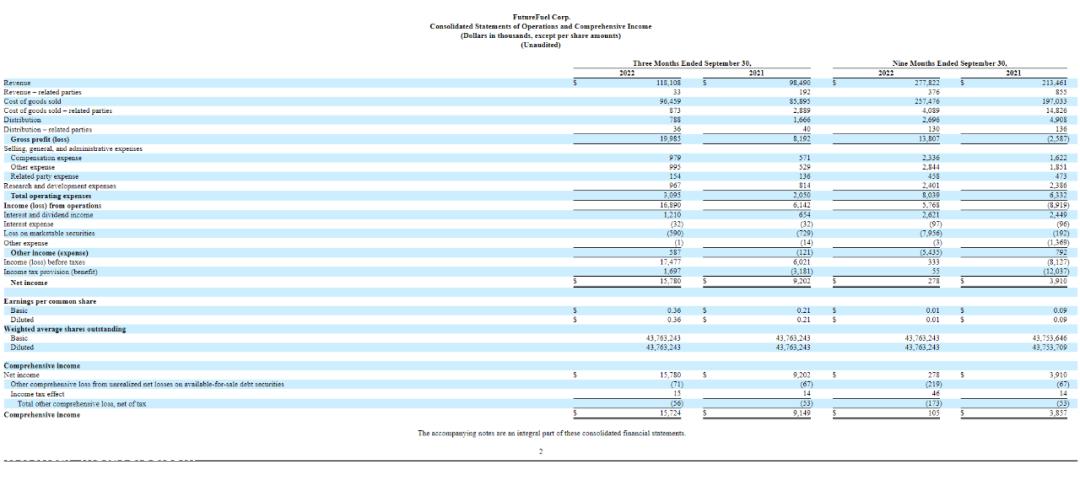Image resolution: width=1080 pixels, height=485 pixels.
Task: Click the 'Compensation expense' row label
Action: click(45, 157)
